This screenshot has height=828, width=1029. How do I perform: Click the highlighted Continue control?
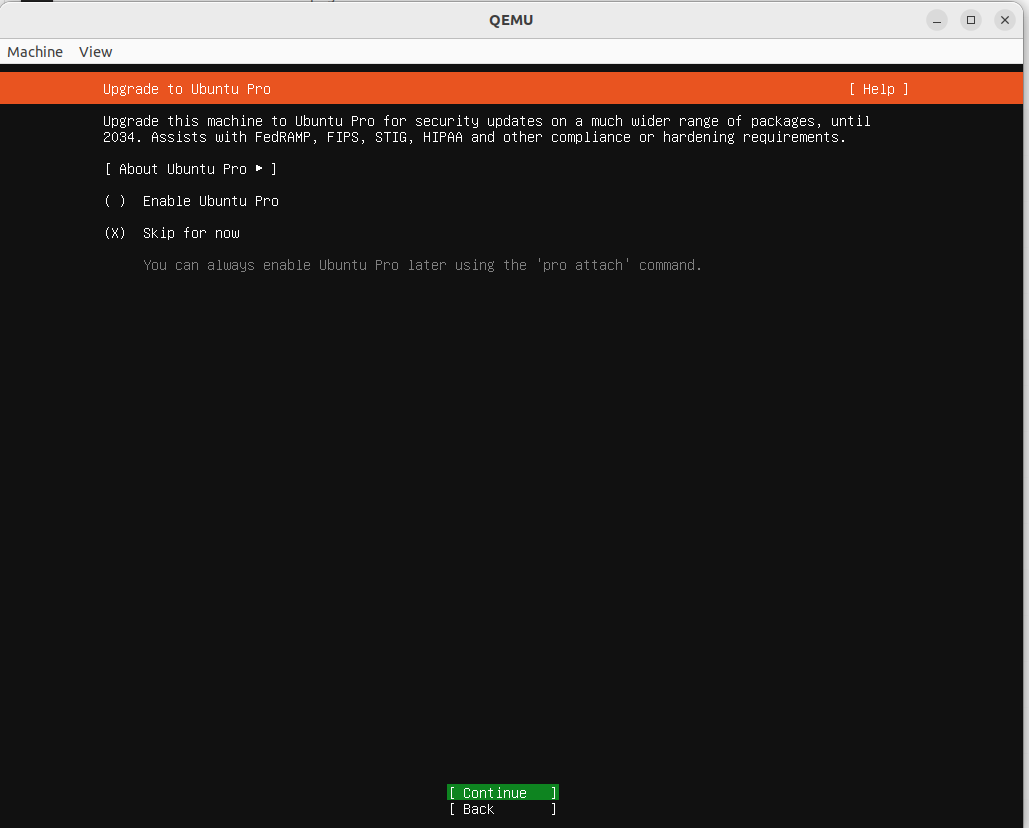(x=502, y=791)
